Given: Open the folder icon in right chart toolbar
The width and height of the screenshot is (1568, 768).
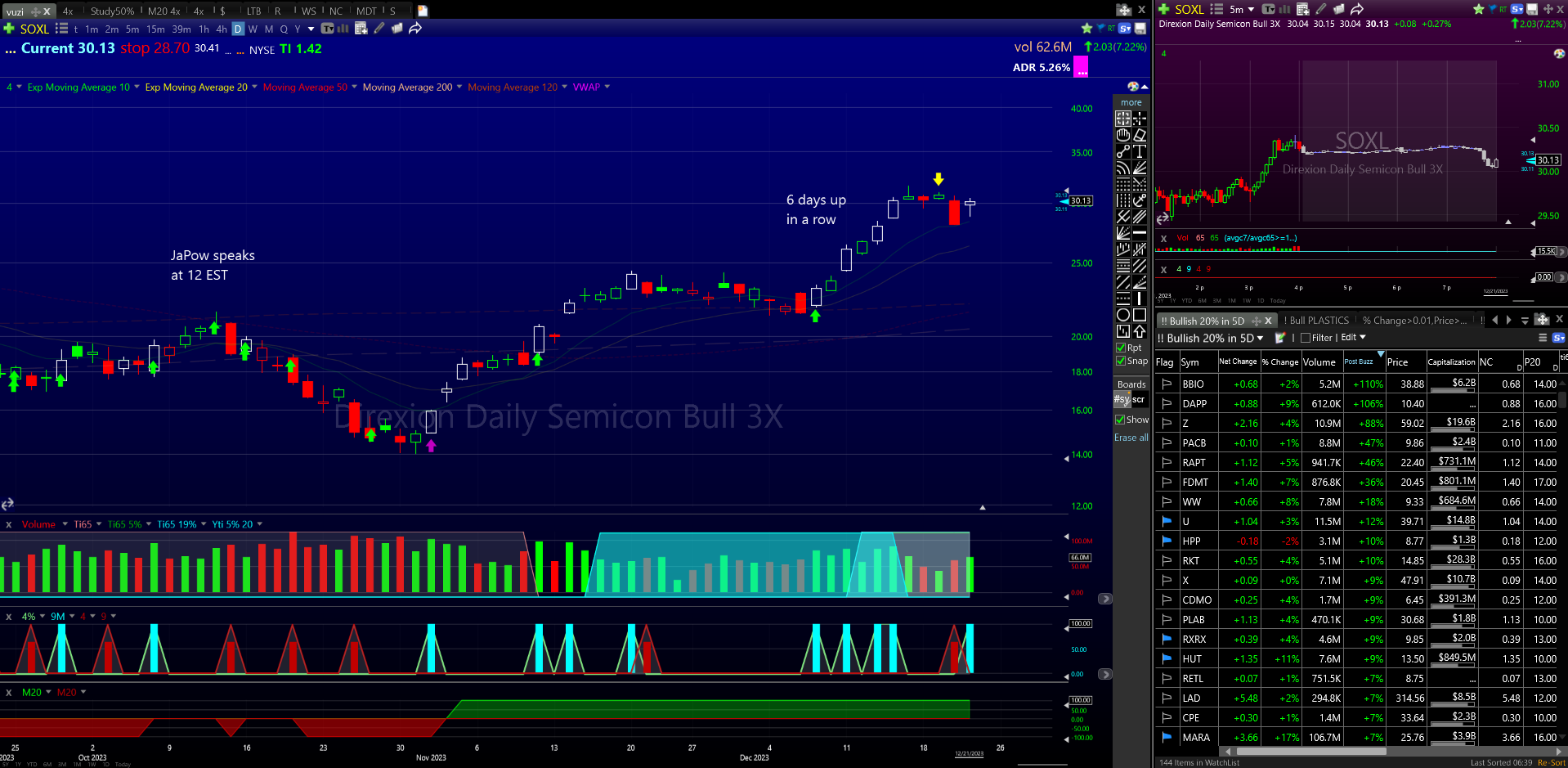Looking at the screenshot, I should pyautogui.click(x=1339, y=9).
